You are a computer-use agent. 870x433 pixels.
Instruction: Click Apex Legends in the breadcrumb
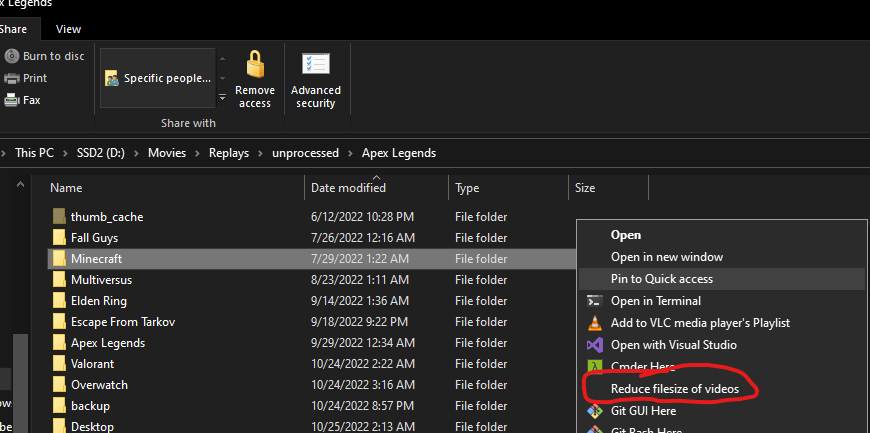coord(399,153)
